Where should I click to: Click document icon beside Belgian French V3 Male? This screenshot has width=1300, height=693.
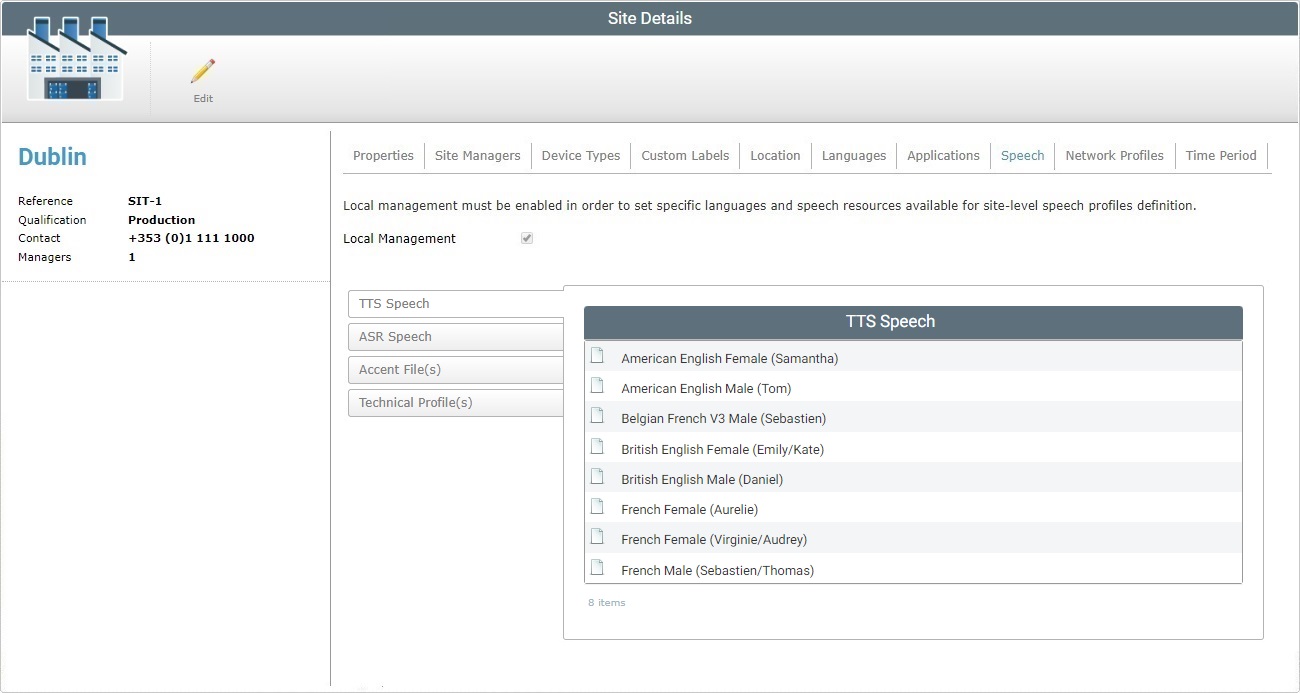point(597,416)
